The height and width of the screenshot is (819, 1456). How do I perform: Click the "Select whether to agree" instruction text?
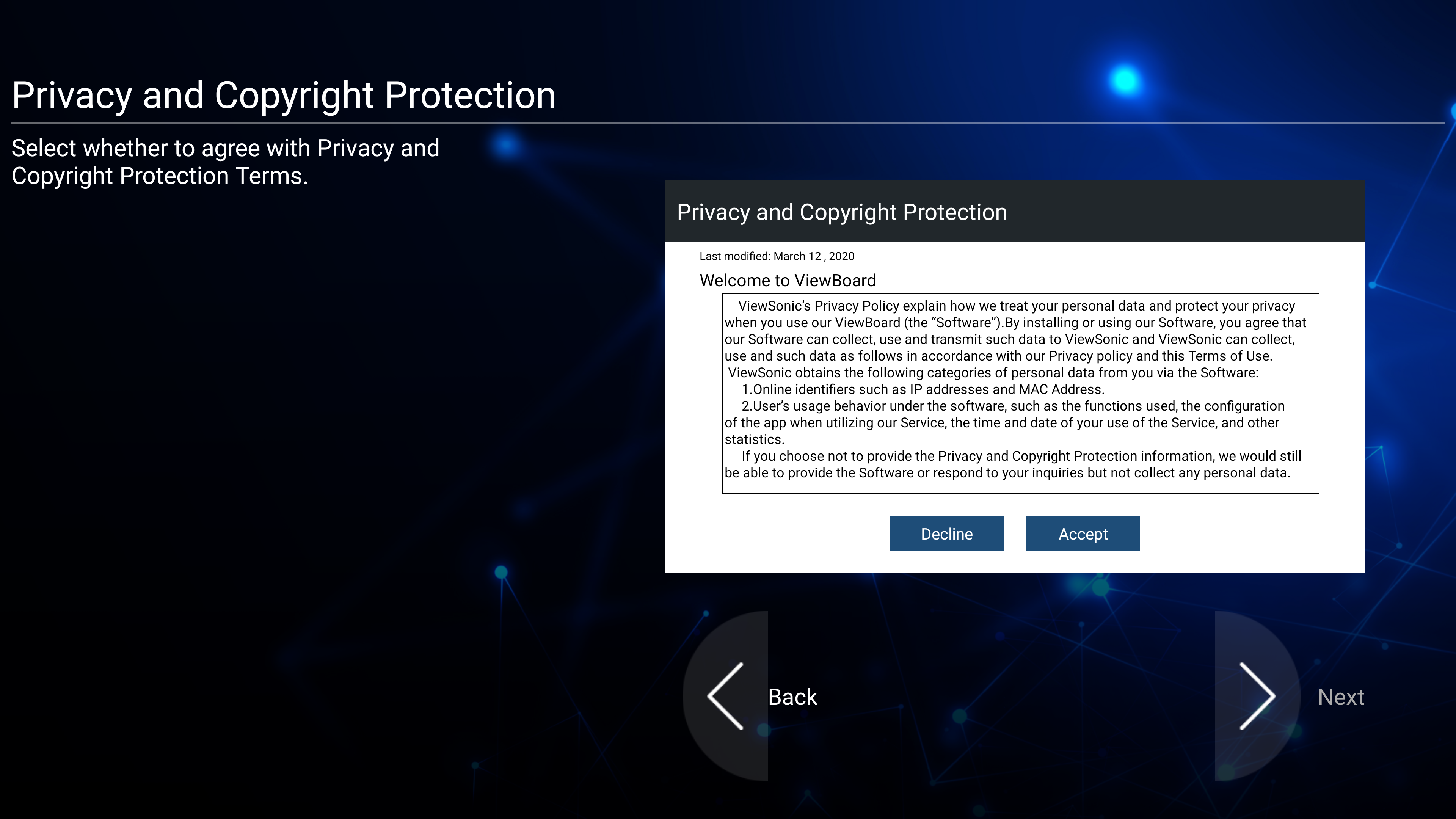[226, 162]
